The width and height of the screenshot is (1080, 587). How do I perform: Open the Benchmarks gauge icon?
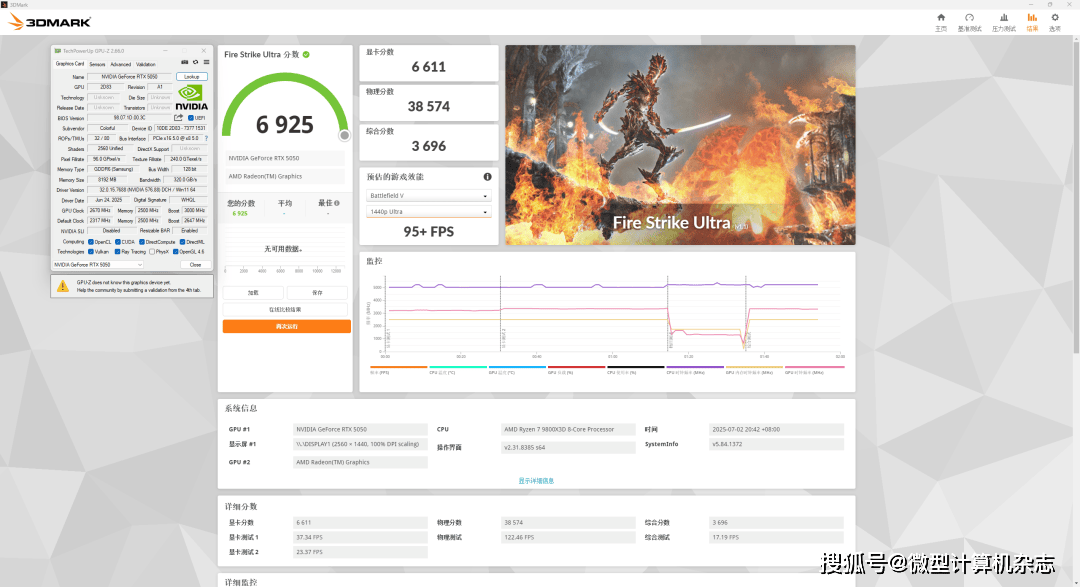click(969, 18)
